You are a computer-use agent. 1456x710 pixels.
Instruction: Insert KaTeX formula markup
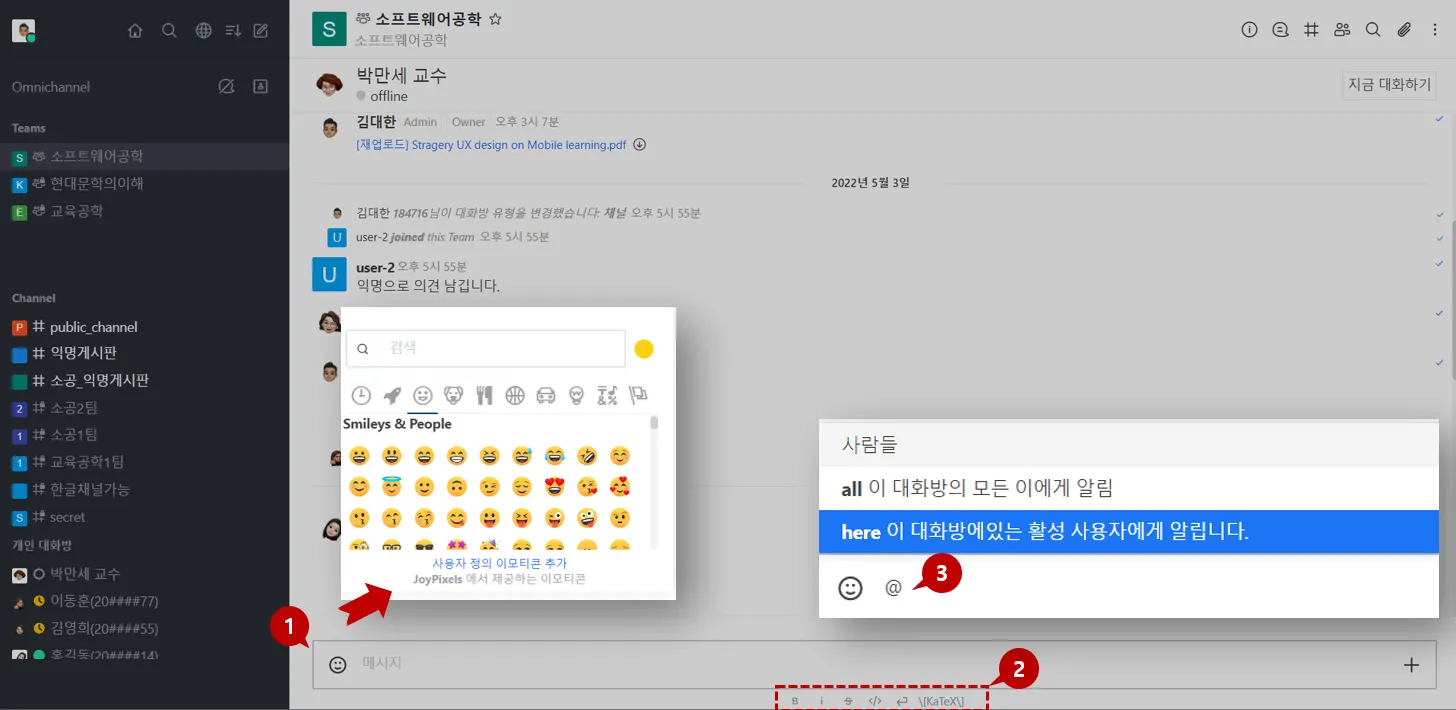(x=941, y=701)
